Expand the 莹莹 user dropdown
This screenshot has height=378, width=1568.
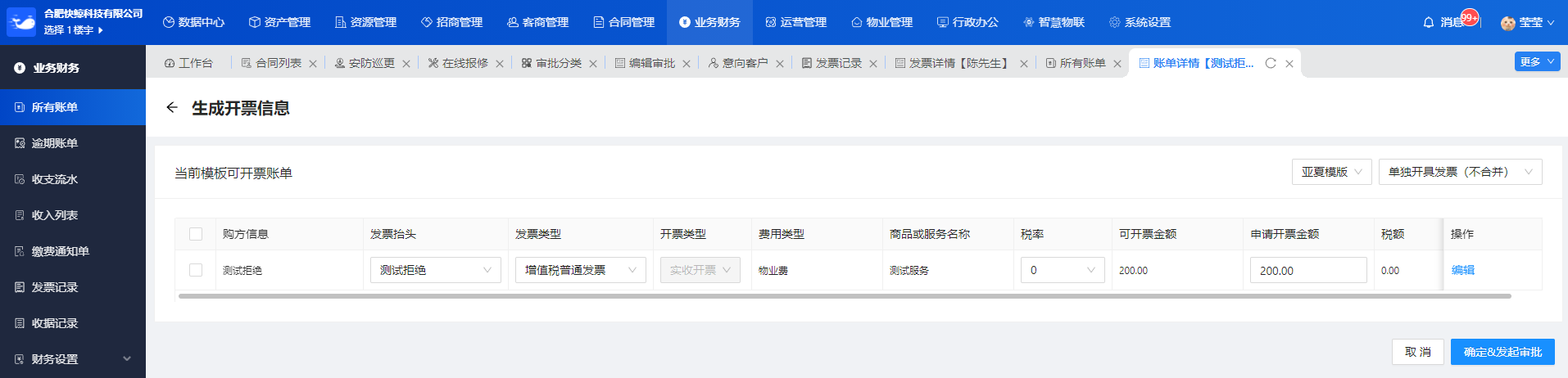tap(1536, 23)
